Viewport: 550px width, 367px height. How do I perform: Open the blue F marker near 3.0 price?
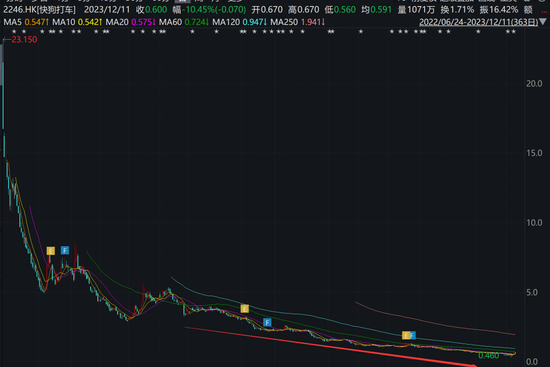click(x=267, y=322)
